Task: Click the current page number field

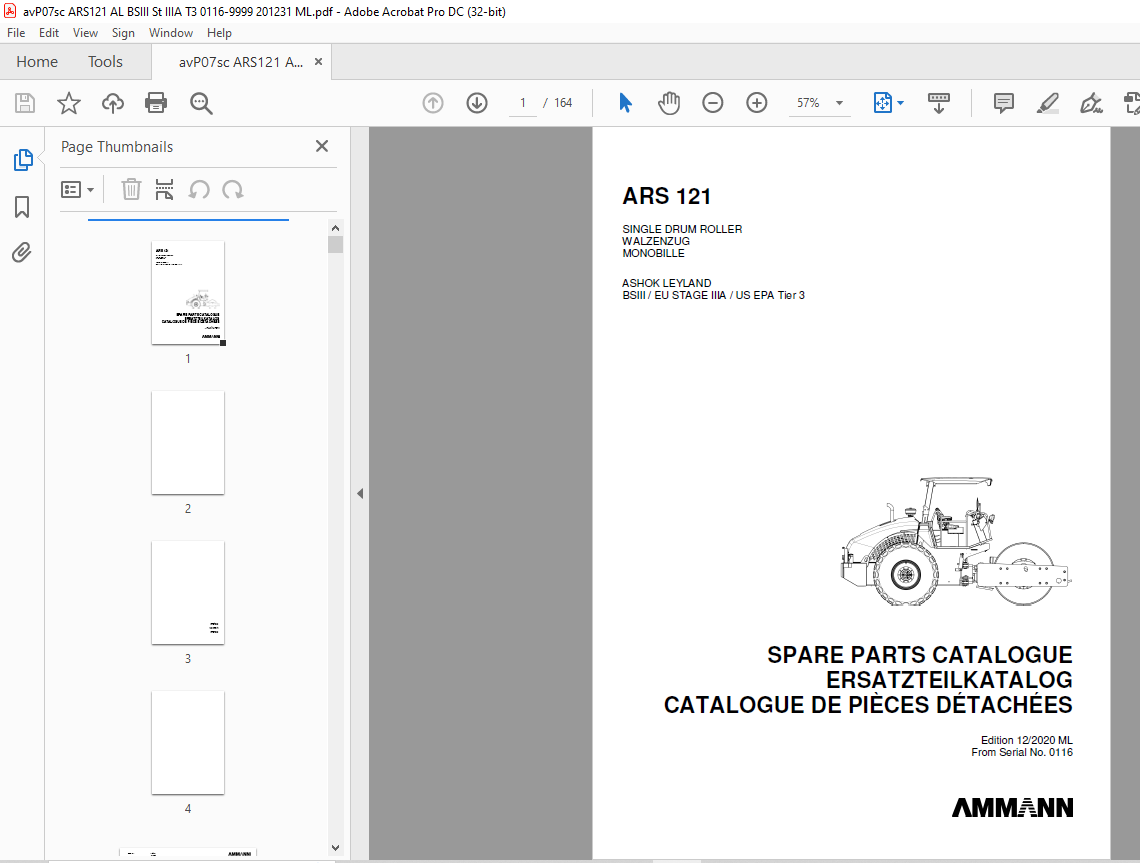Action: pyautogui.click(x=523, y=103)
